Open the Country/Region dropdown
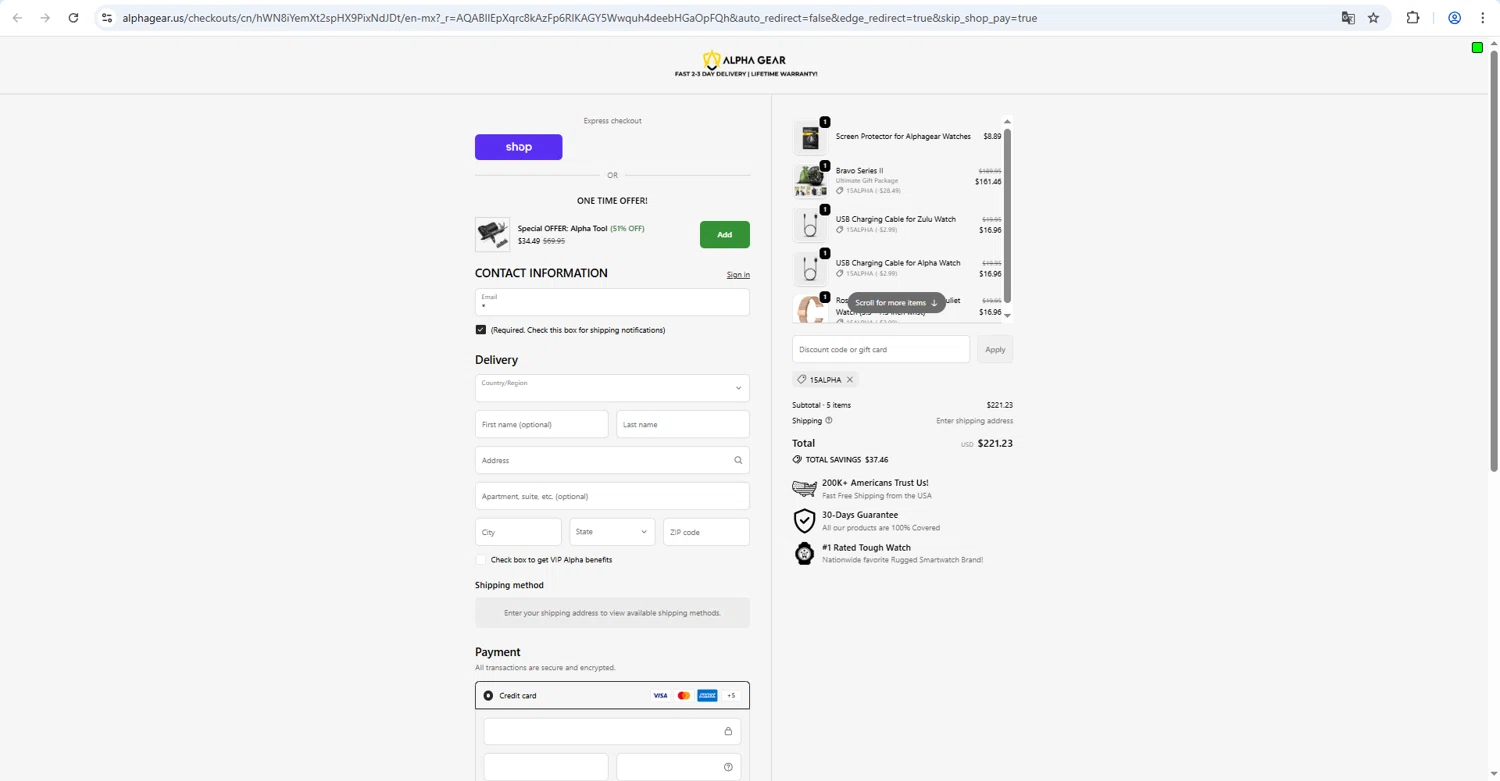Image resolution: width=1500 pixels, height=781 pixels. [612, 388]
